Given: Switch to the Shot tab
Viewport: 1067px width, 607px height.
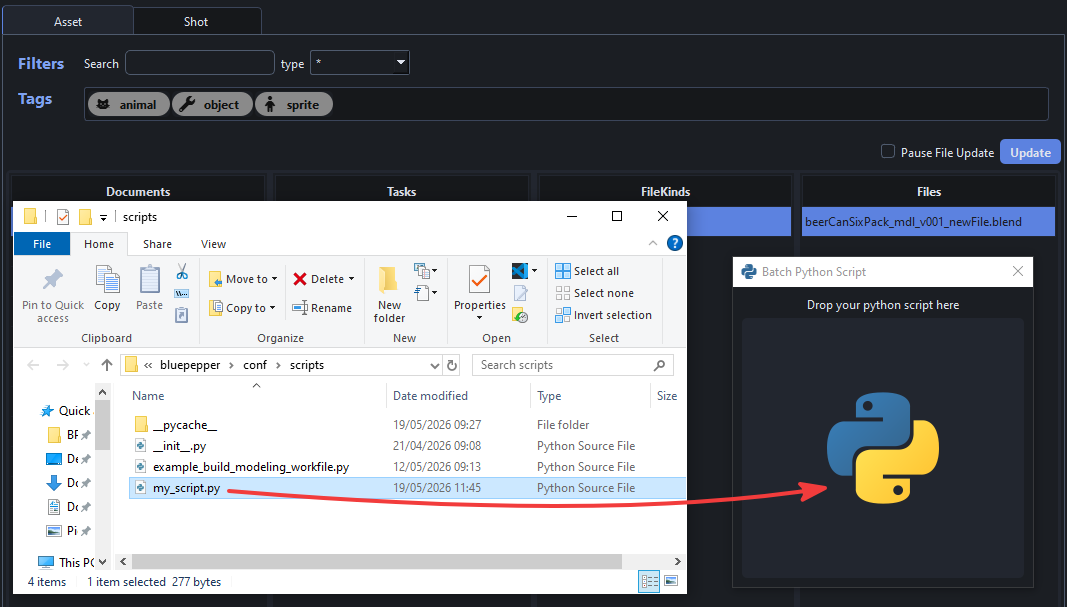Looking at the screenshot, I should (x=197, y=22).
